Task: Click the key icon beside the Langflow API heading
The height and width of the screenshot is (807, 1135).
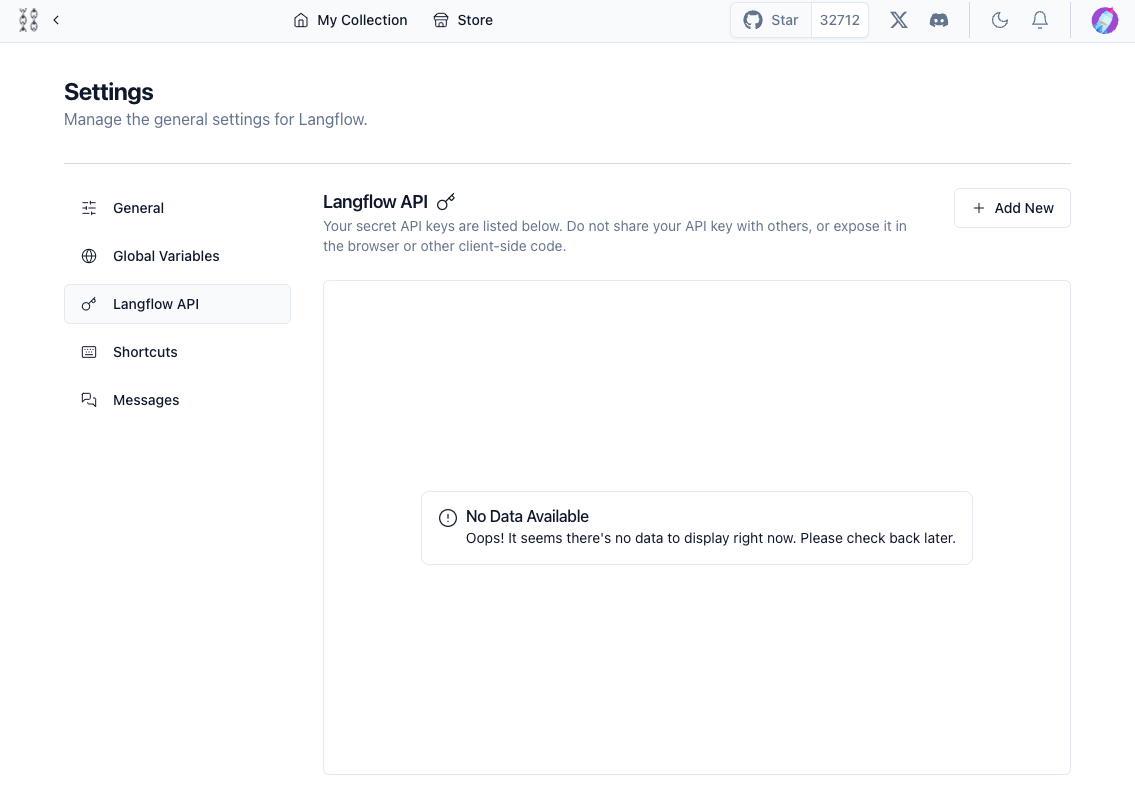Action: coord(446,201)
